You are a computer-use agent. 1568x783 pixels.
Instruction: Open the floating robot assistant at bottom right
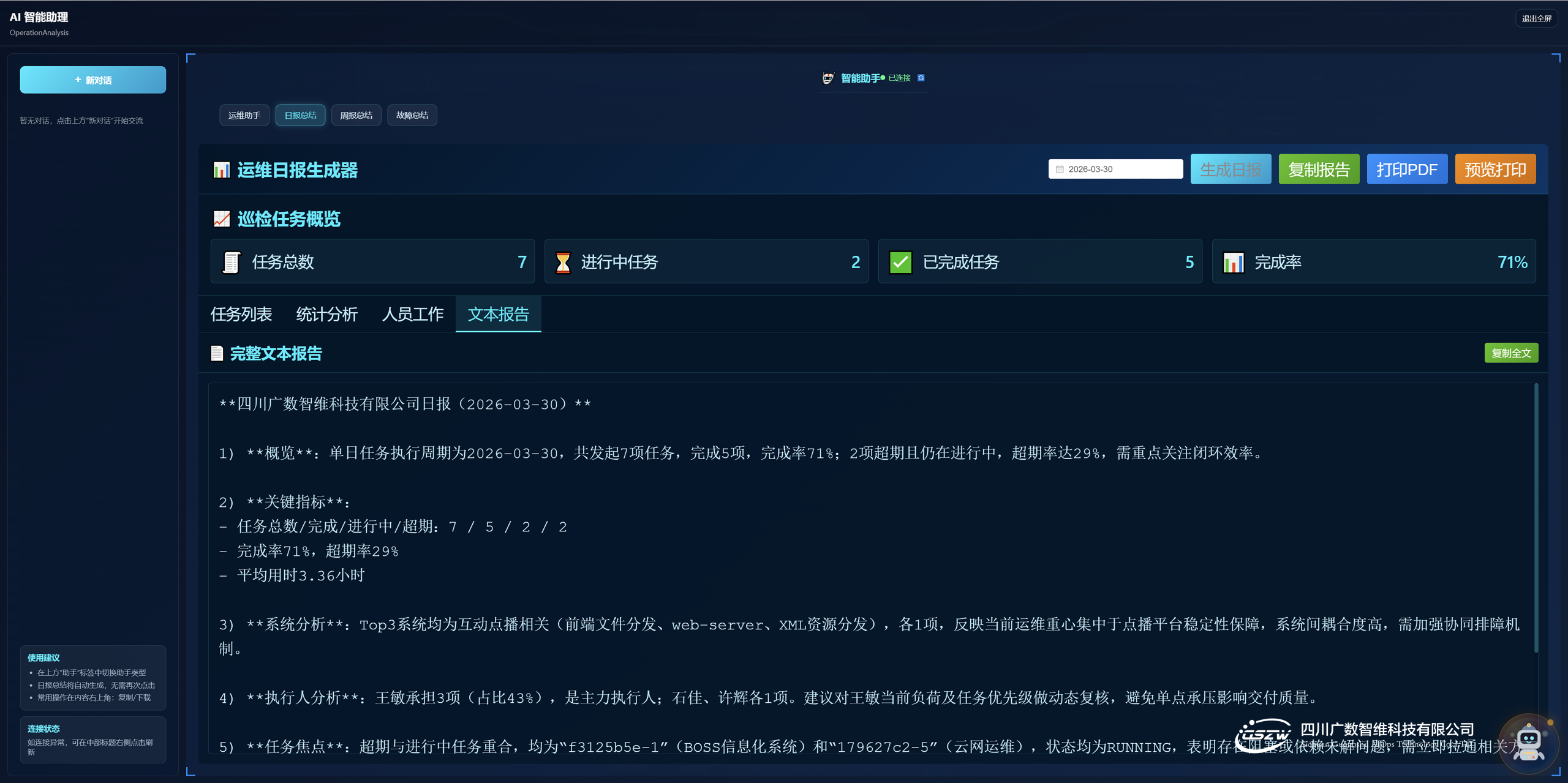tap(1528, 743)
